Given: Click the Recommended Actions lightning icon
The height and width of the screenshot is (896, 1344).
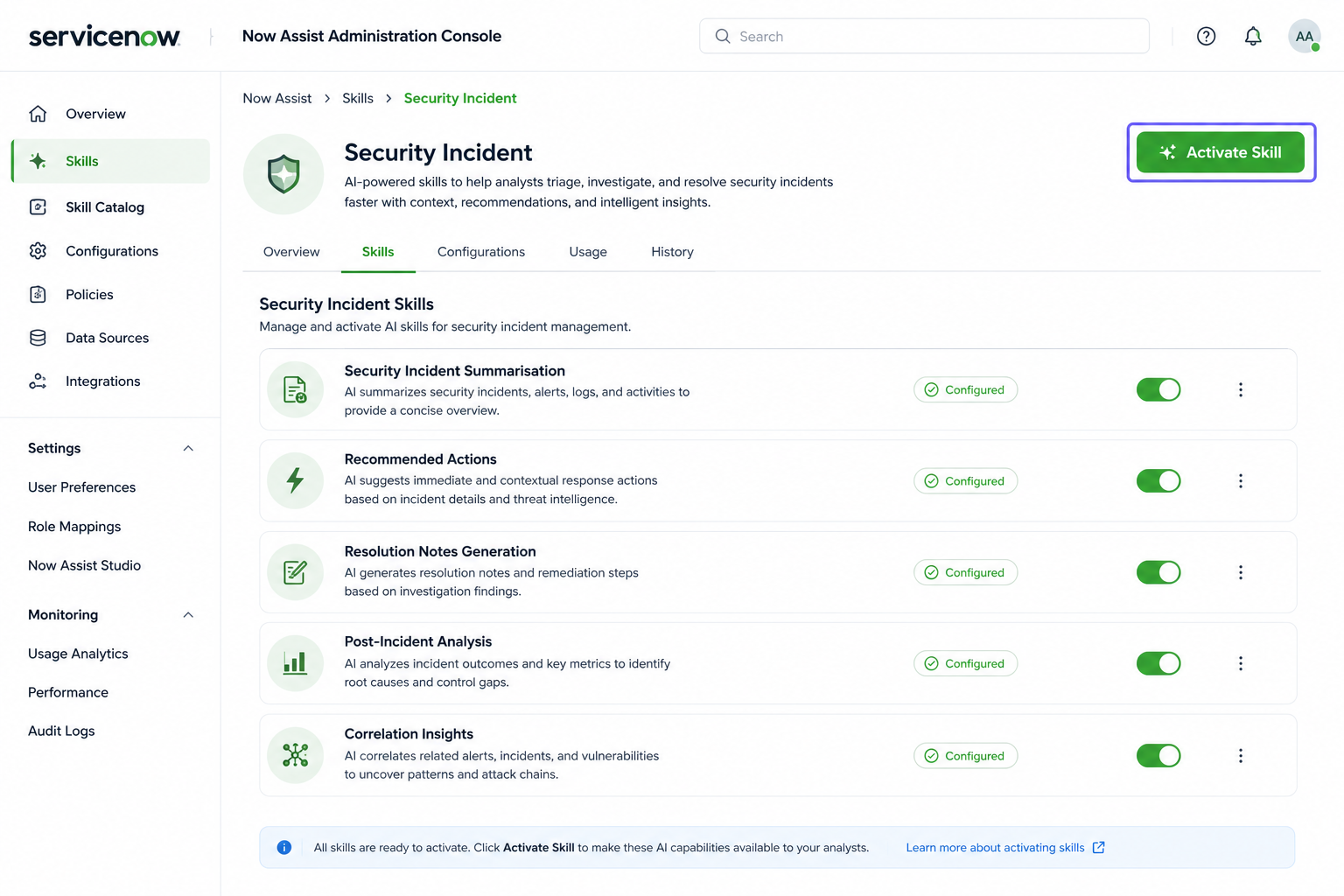Looking at the screenshot, I should coord(296,480).
